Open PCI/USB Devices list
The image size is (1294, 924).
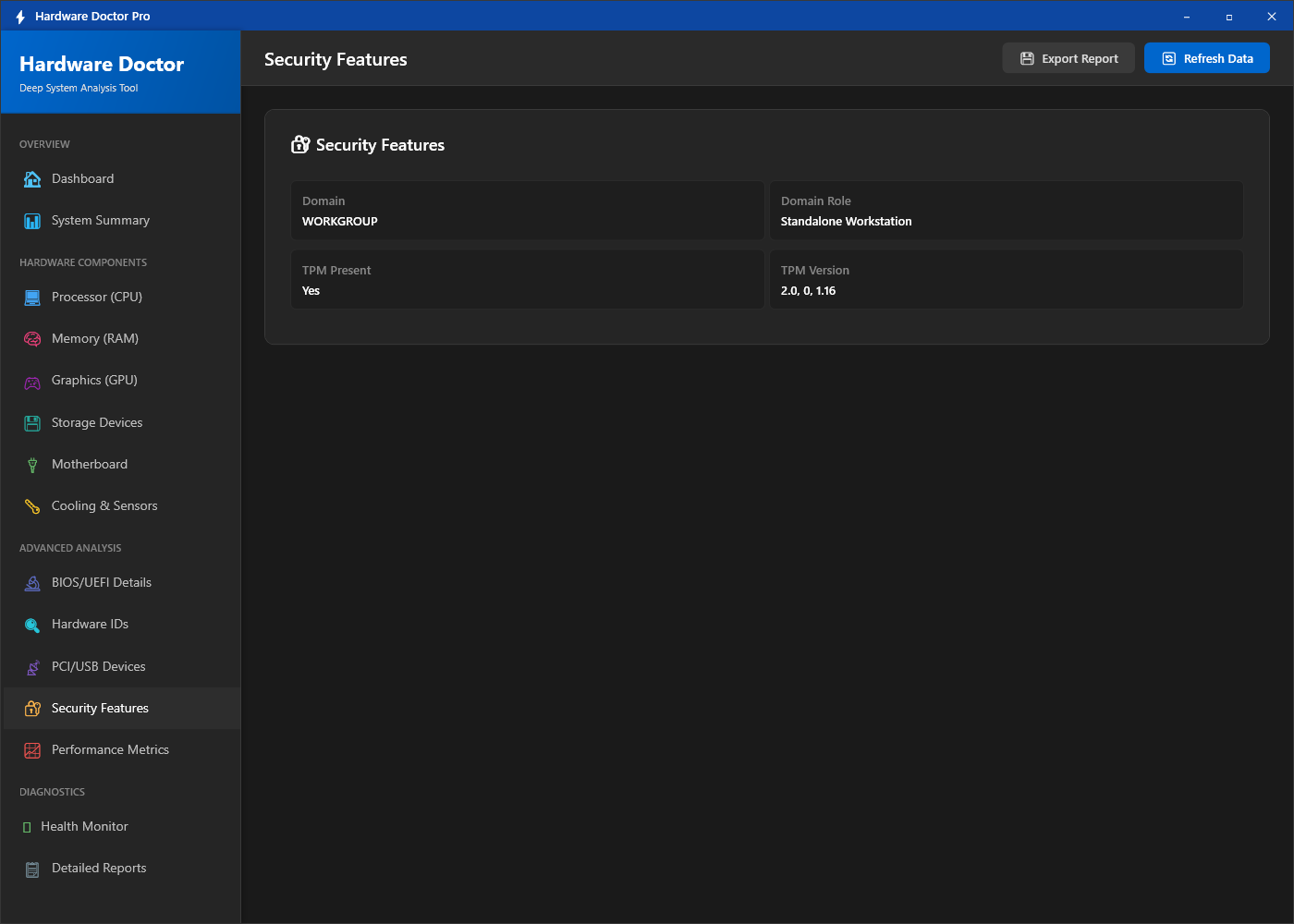(x=122, y=667)
